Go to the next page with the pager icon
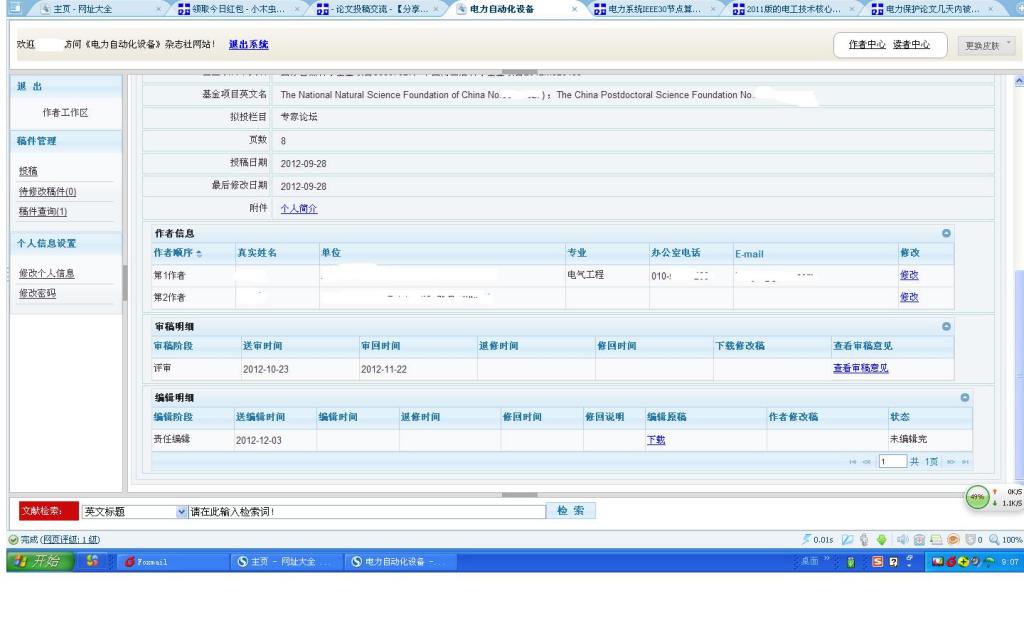The height and width of the screenshot is (640, 1024). 951,462
